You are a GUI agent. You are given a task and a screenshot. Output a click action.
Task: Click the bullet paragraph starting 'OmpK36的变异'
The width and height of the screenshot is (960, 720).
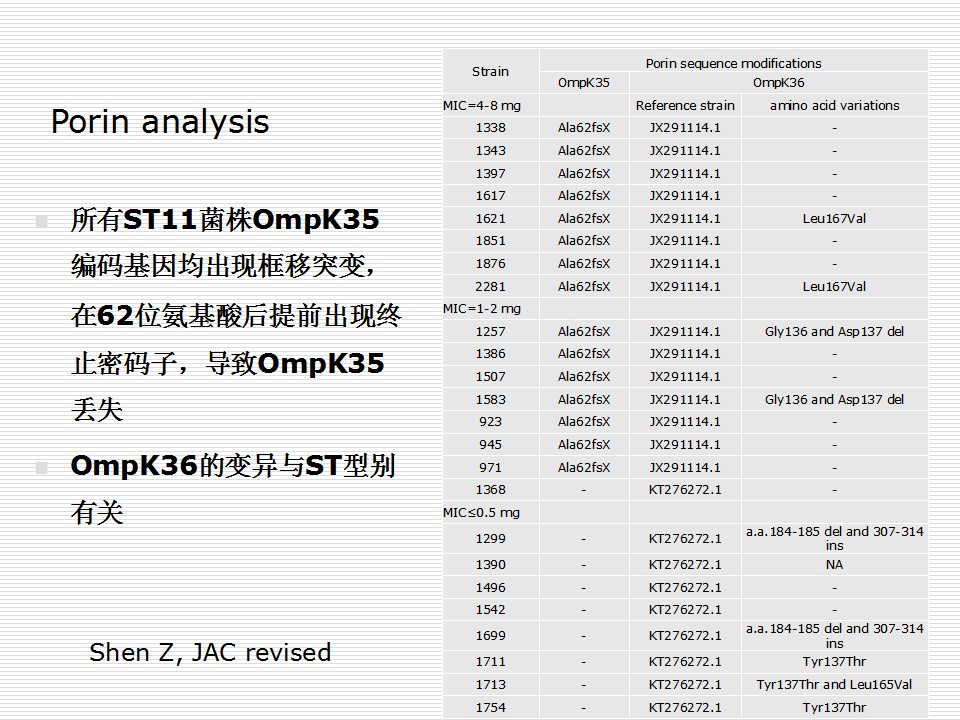(x=233, y=489)
